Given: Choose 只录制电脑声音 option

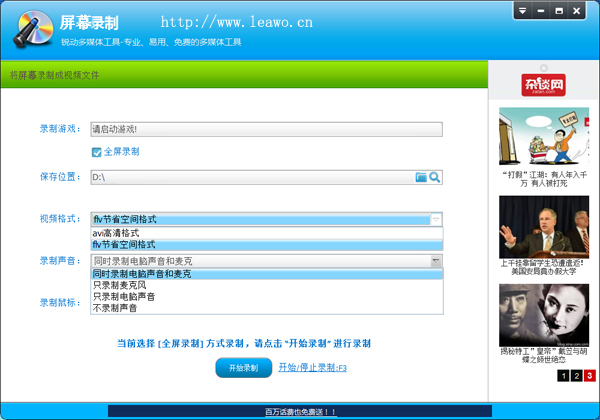Looking at the screenshot, I should click(x=124, y=296).
